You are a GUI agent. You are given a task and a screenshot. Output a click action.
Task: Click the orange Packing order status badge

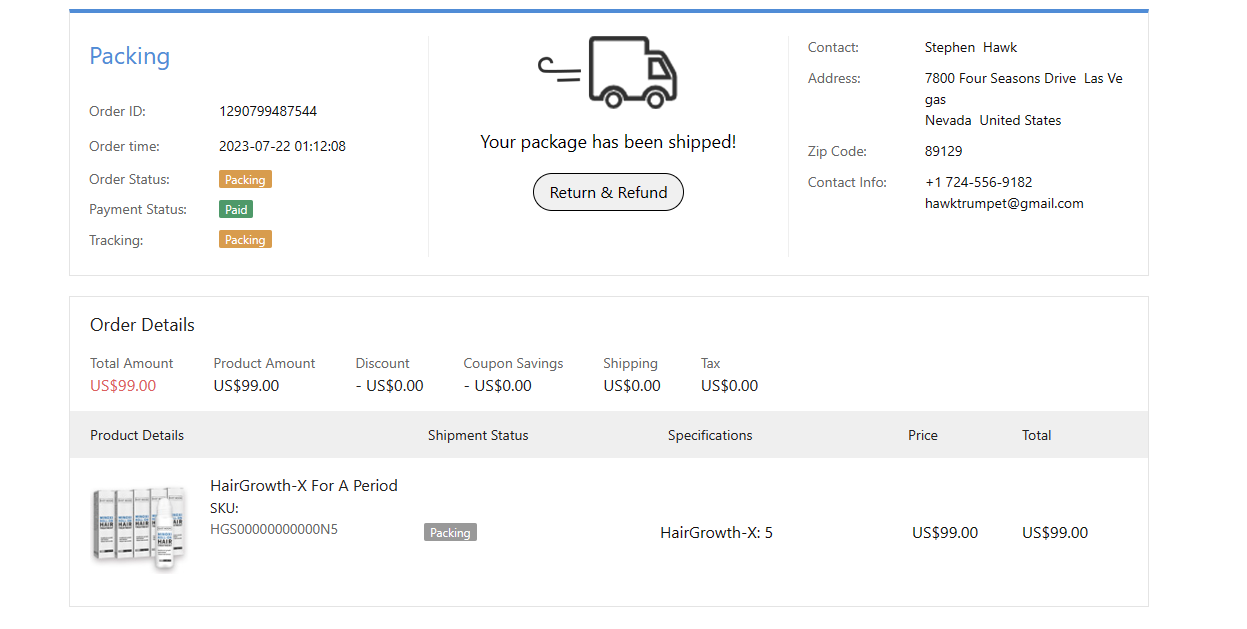click(245, 180)
